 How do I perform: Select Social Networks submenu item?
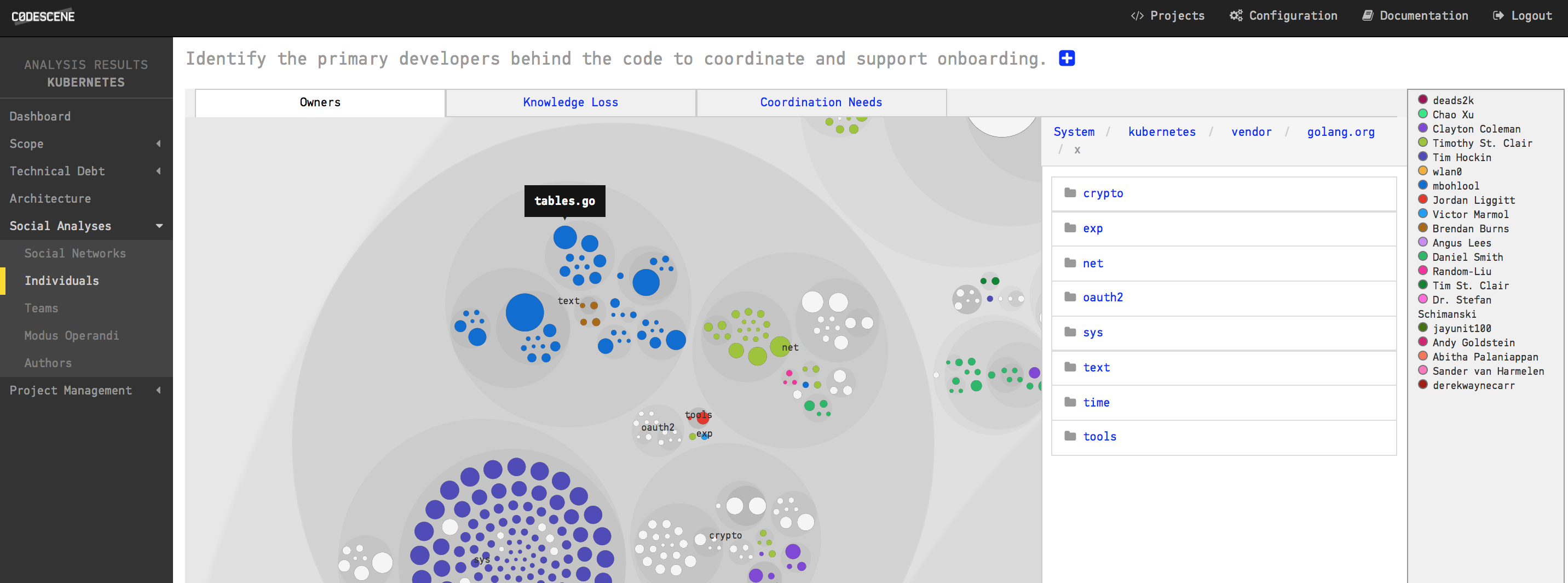(x=75, y=254)
